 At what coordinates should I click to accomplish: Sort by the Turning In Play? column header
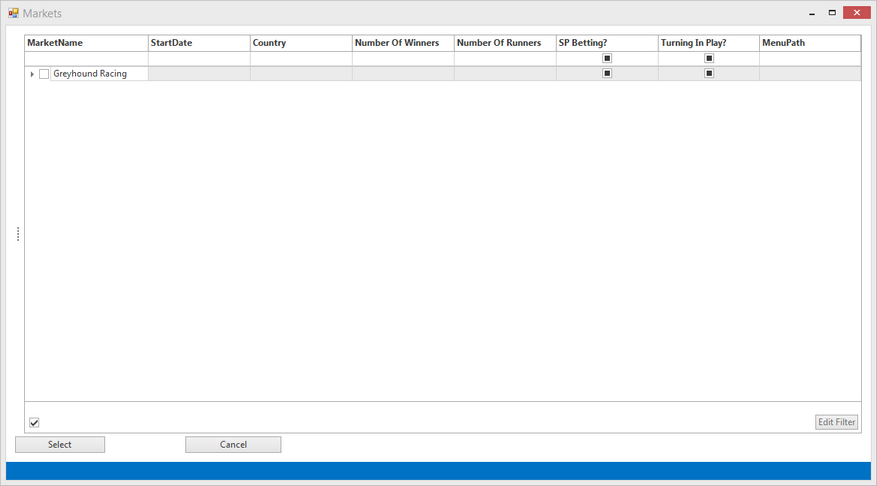pos(709,43)
